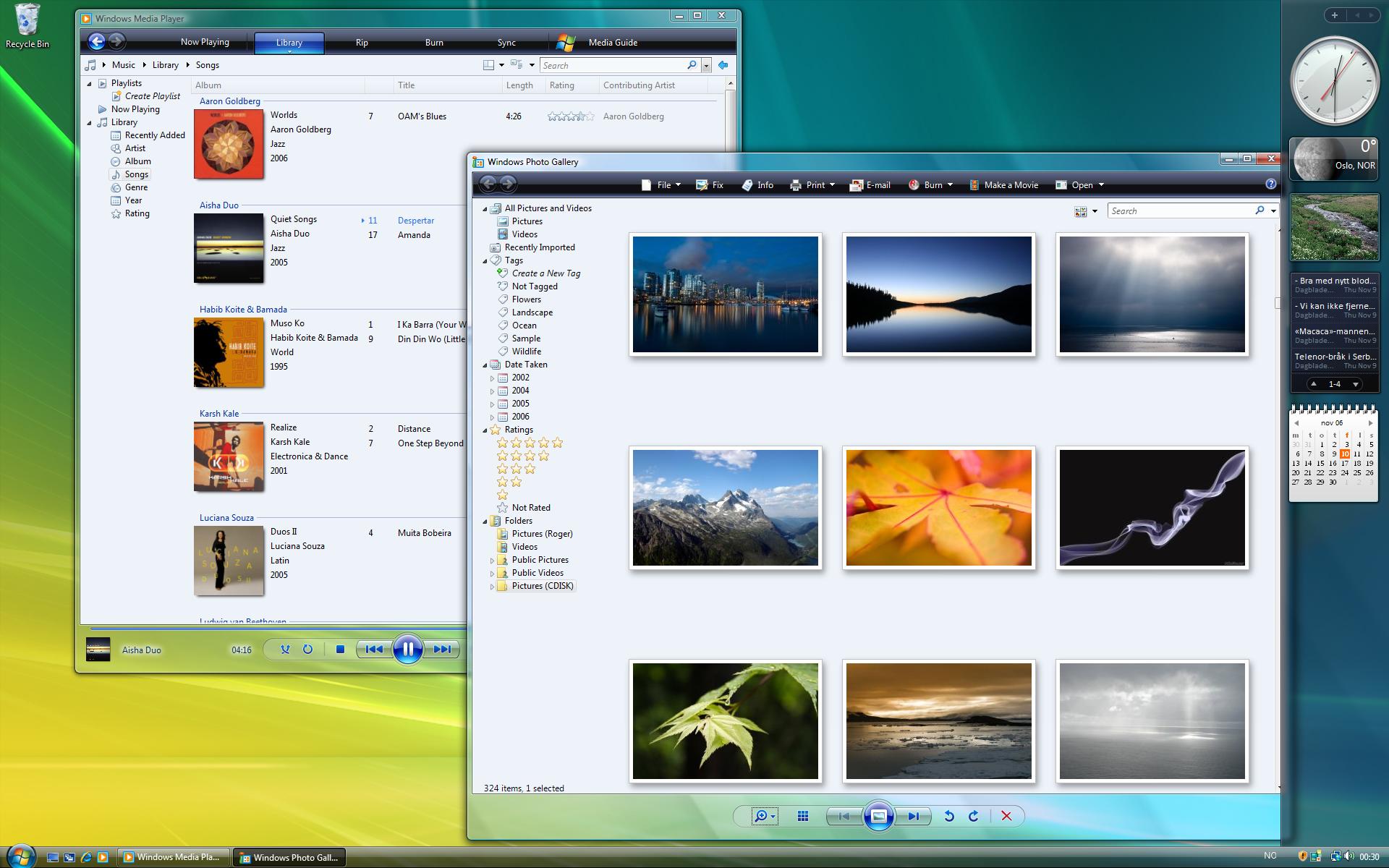Click OAM's Blues star rating

(571, 116)
